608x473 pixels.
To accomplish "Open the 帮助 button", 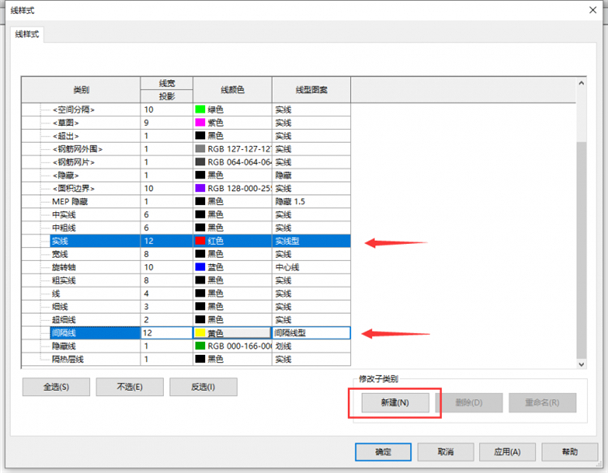I will (570, 452).
